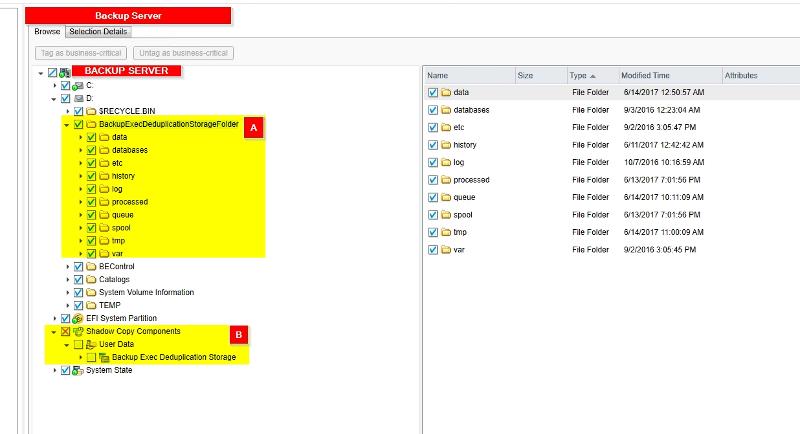This screenshot has height=434, width=800.
Task: Select the Browse tab
Action: point(47,32)
